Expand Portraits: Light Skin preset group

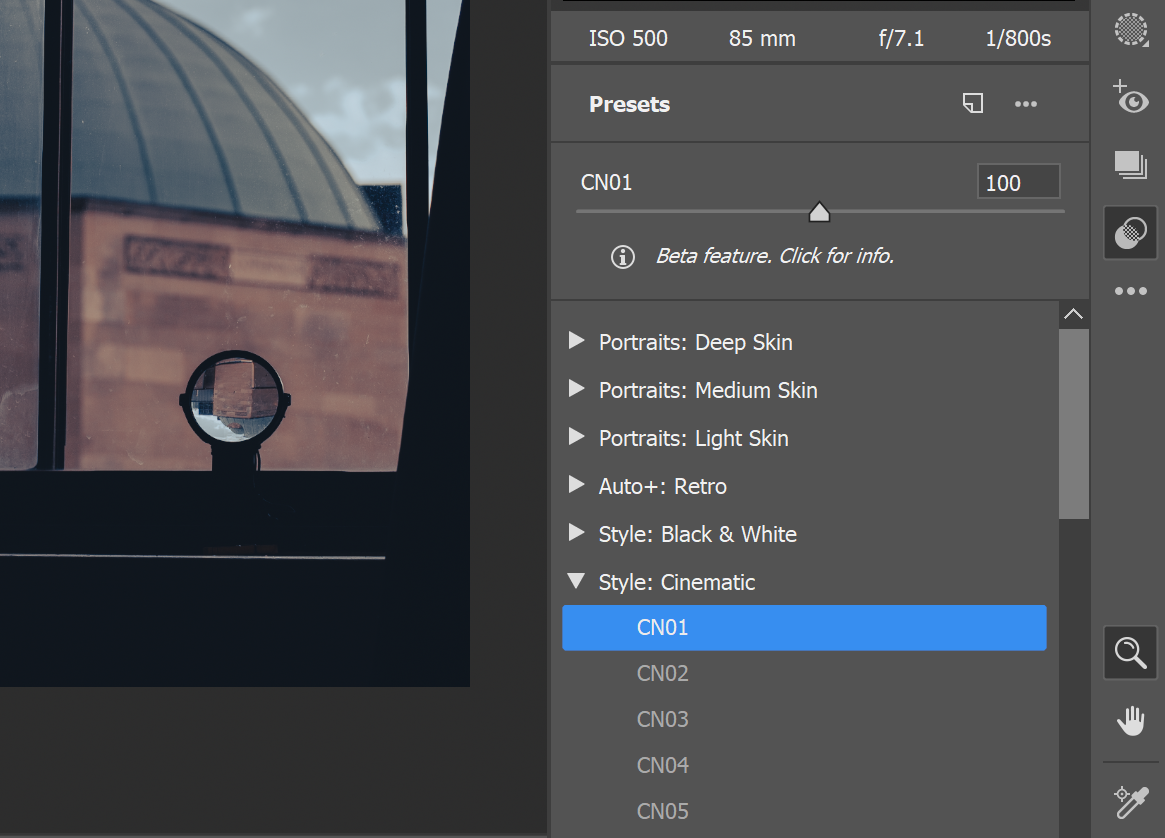[x=577, y=437]
